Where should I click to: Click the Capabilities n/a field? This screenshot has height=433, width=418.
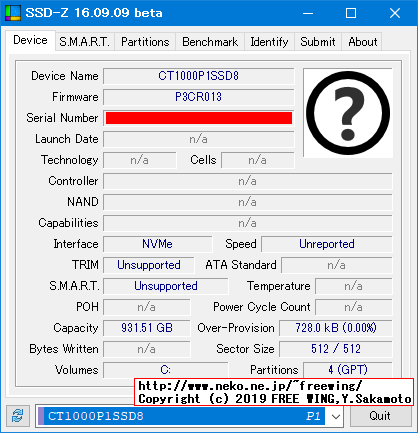pos(248,223)
